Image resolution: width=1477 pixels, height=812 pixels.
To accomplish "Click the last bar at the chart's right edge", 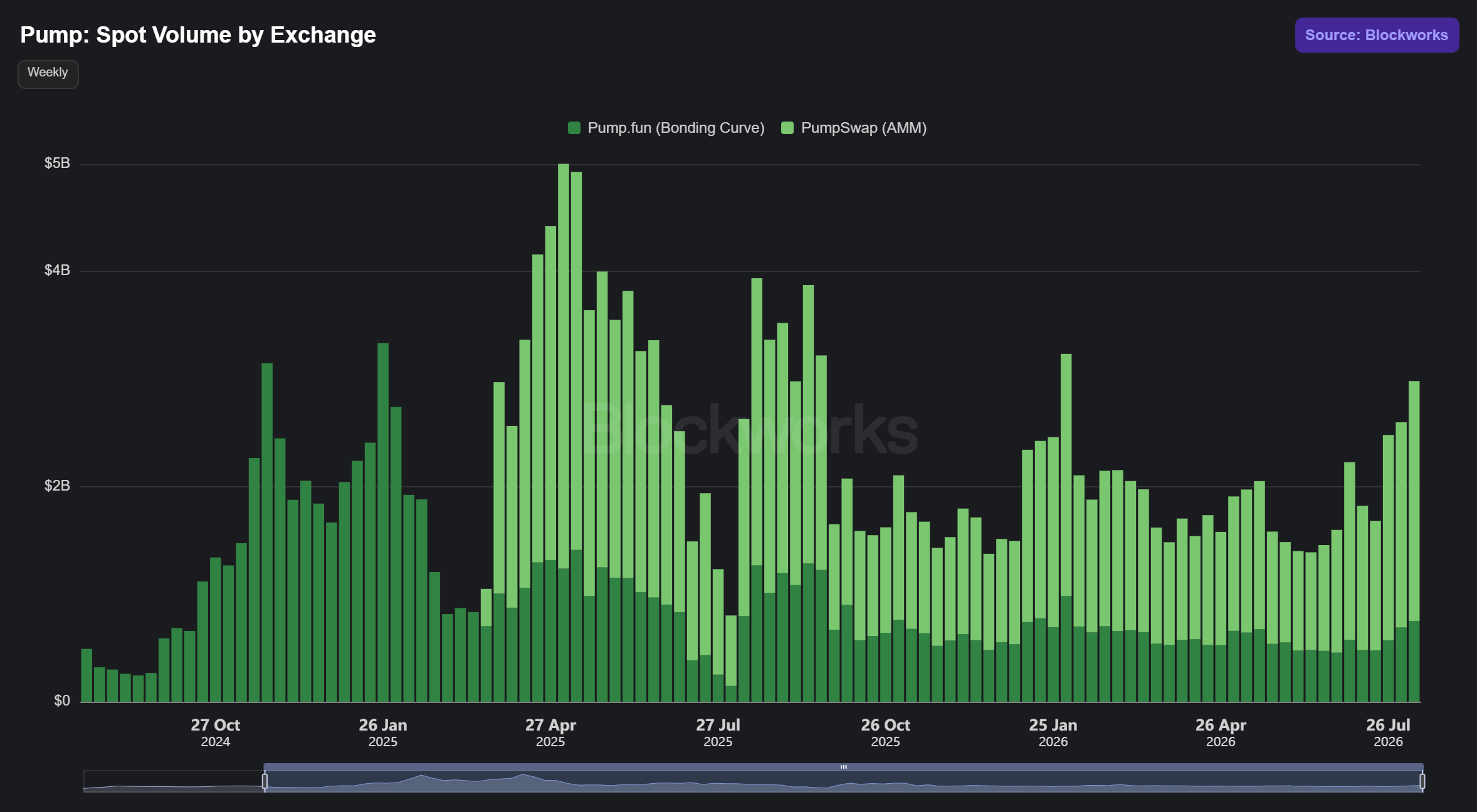I will [x=1414, y=541].
